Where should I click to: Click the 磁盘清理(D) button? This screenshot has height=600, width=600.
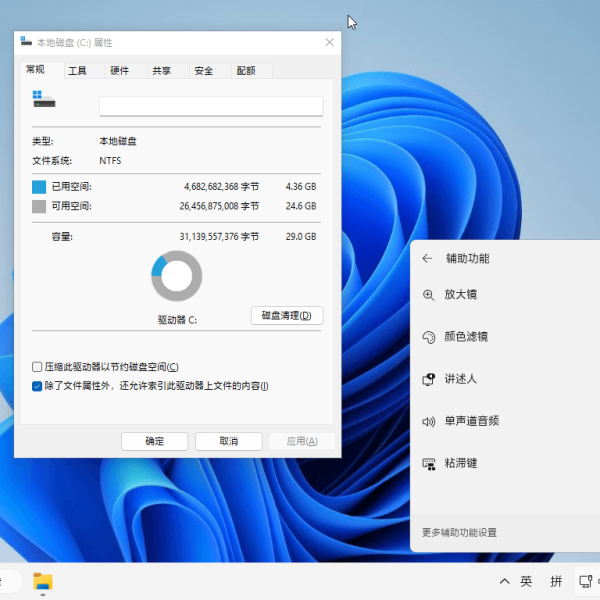click(287, 316)
